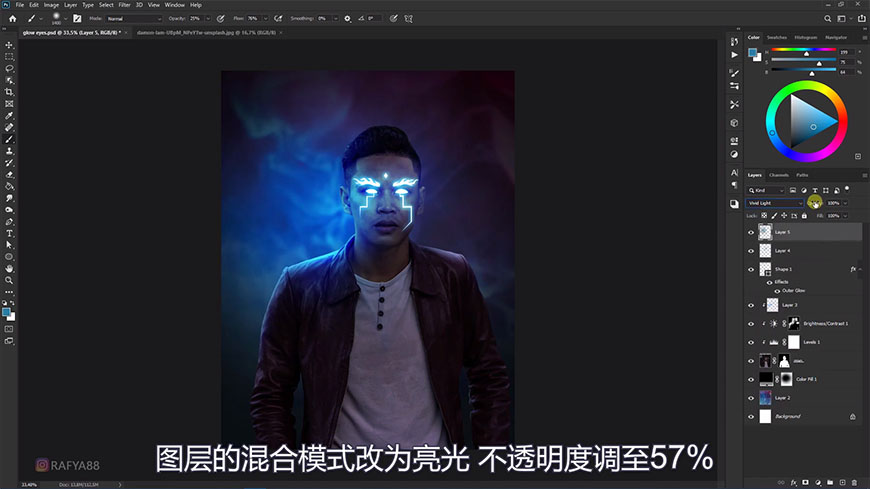Select the Hand tool

9,268
